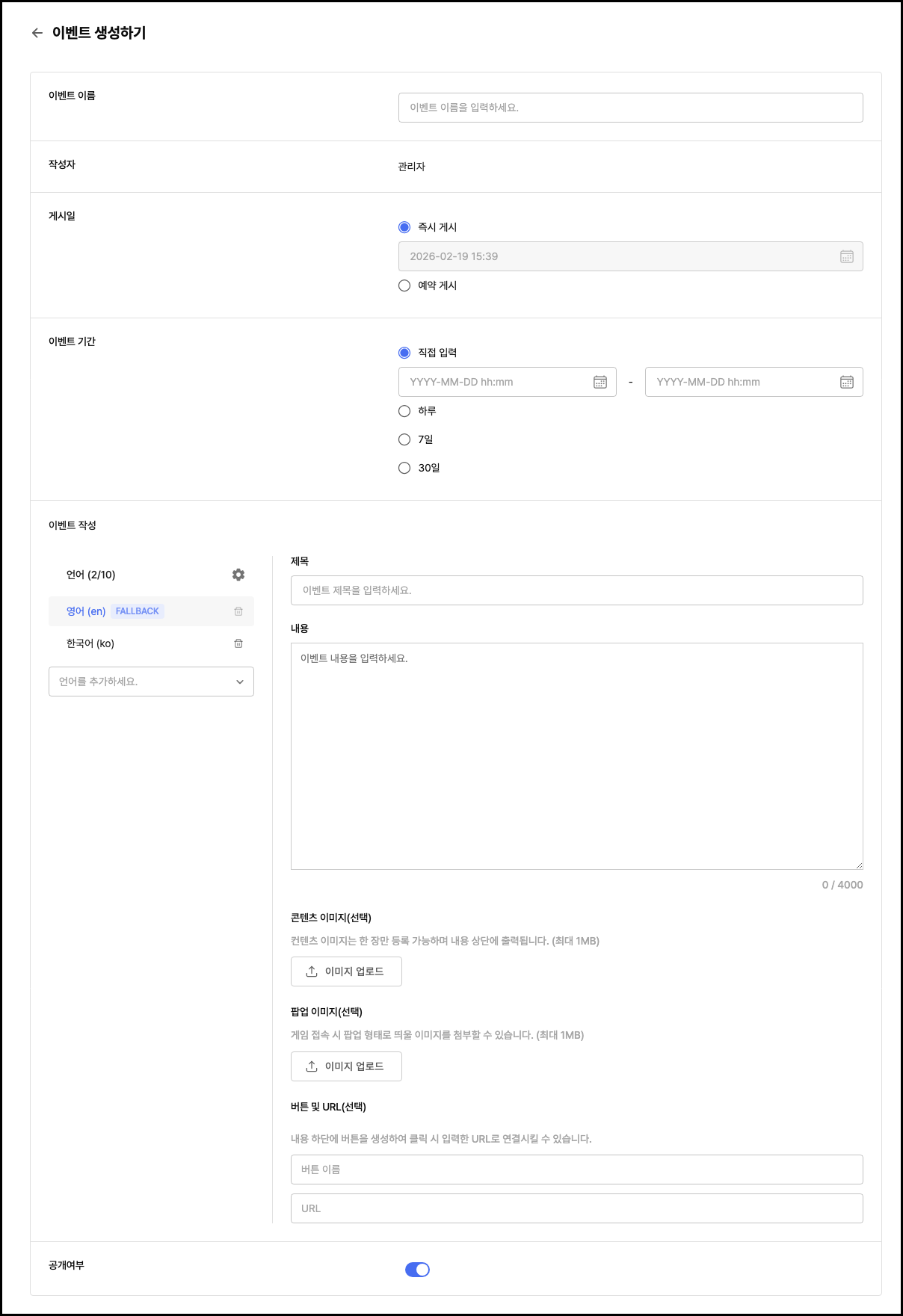Open the language settings gear icon
Image resolution: width=903 pixels, height=1316 pixels.
pos(238,575)
